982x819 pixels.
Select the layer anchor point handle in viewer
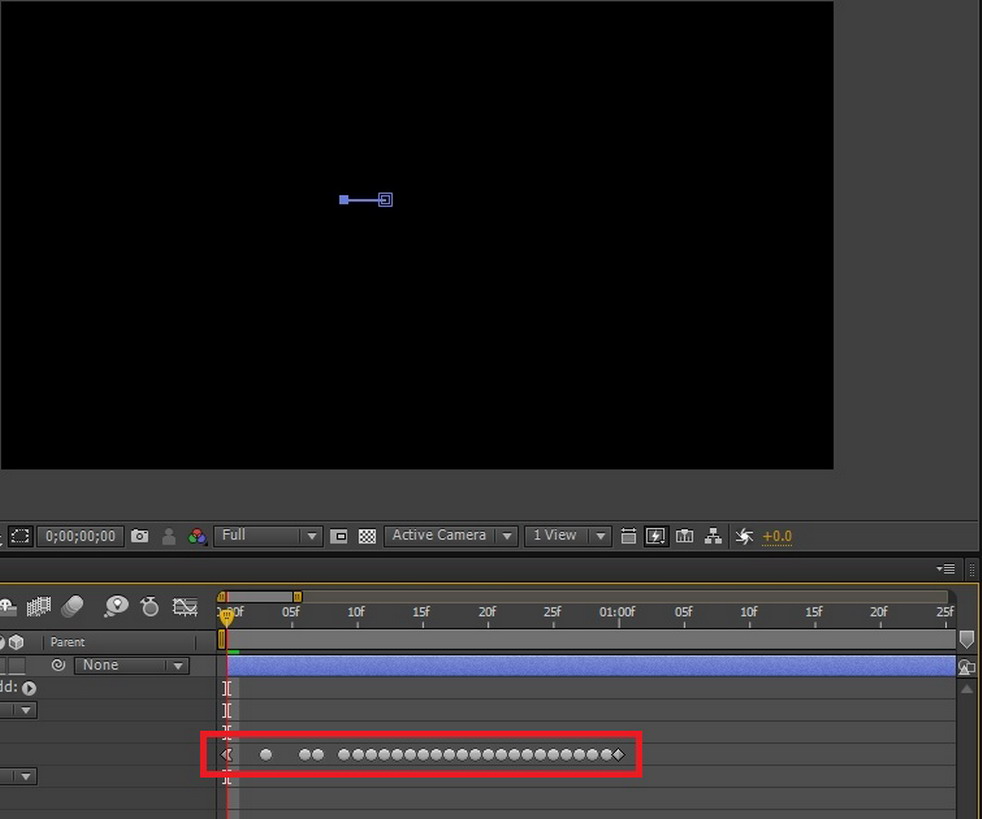[385, 200]
